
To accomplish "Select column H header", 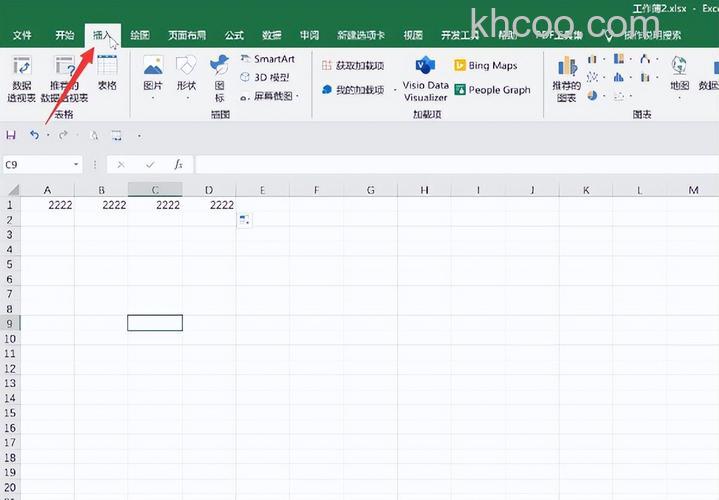I will coord(425,190).
